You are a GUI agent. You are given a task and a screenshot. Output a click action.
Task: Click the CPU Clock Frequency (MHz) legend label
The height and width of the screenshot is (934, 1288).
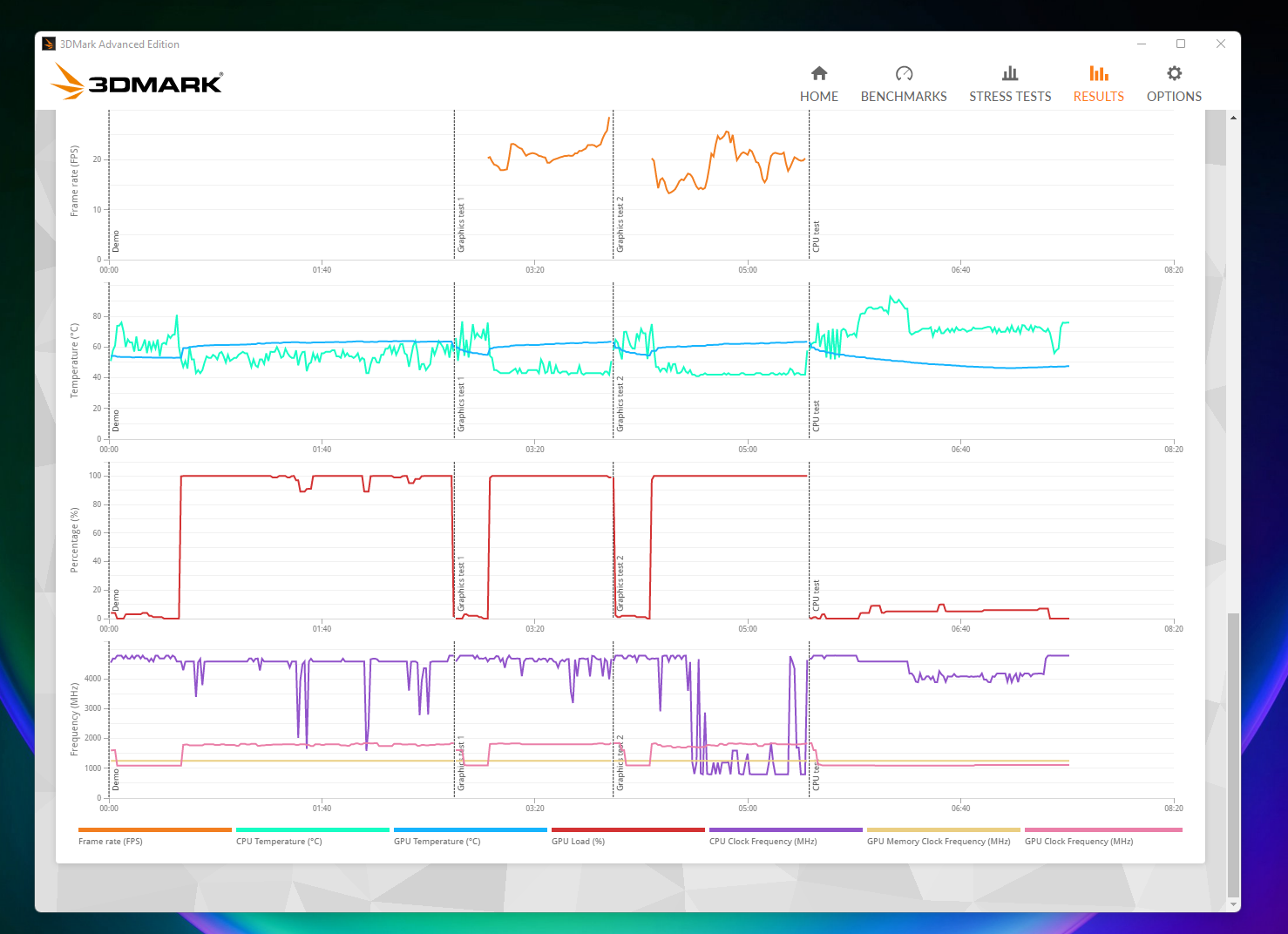(763, 842)
